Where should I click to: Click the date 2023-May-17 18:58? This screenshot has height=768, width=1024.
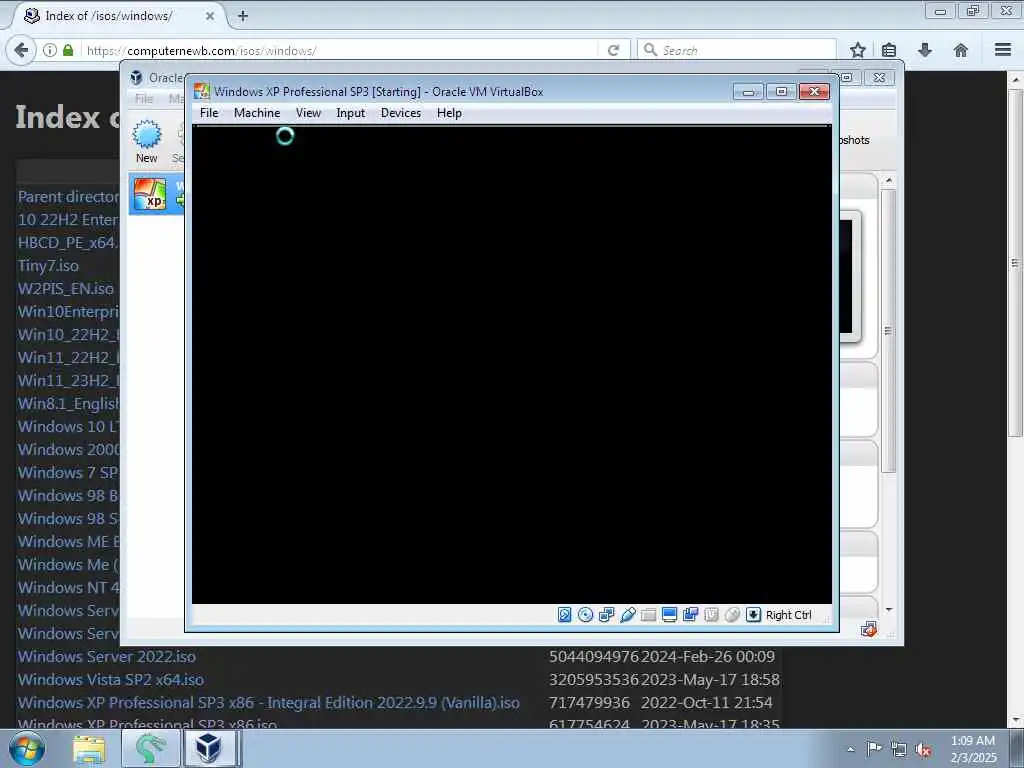(x=710, y=679)
